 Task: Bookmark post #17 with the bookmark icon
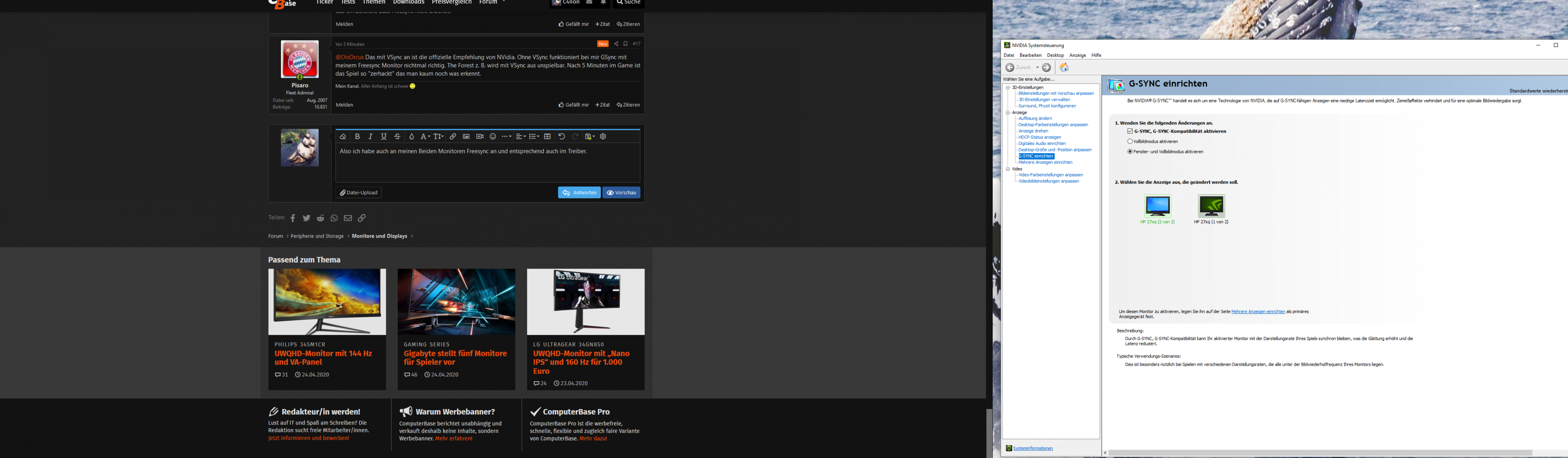625,44
